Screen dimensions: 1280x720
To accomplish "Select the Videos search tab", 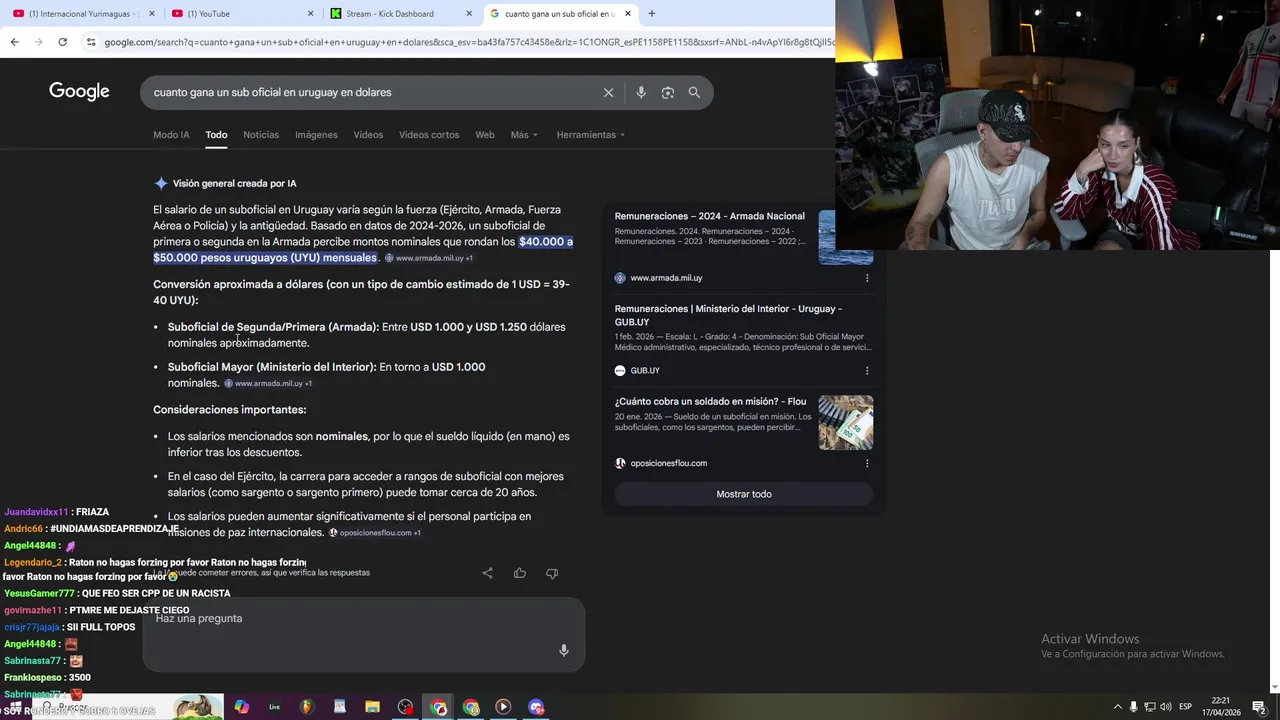I will (x=368, y=135).
